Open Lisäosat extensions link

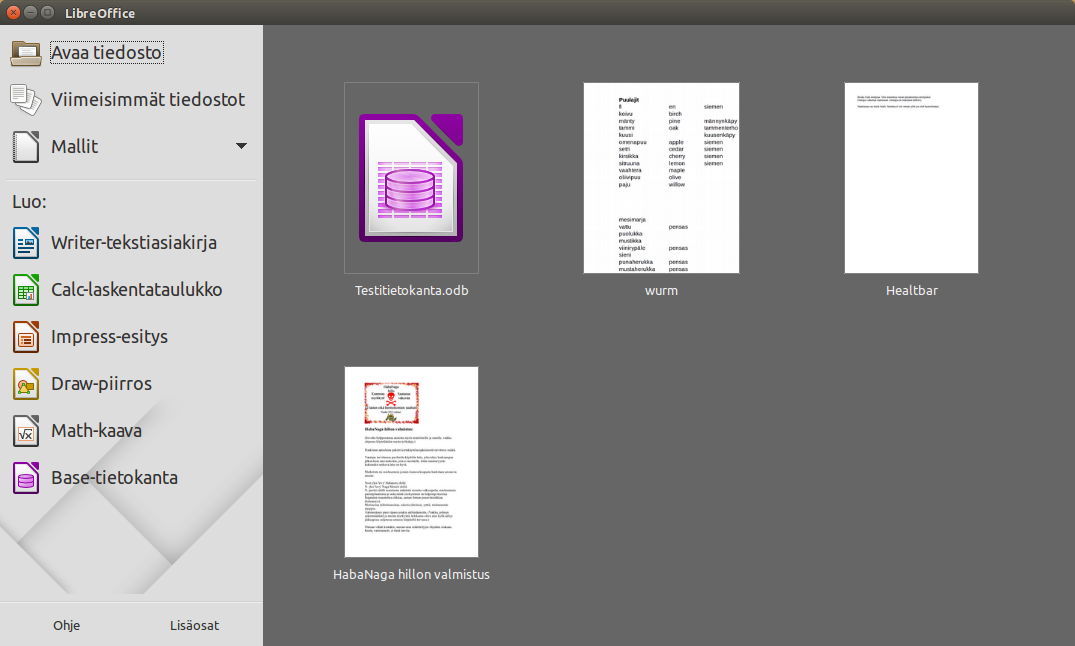pyautogui.click(x=195, y=626)
